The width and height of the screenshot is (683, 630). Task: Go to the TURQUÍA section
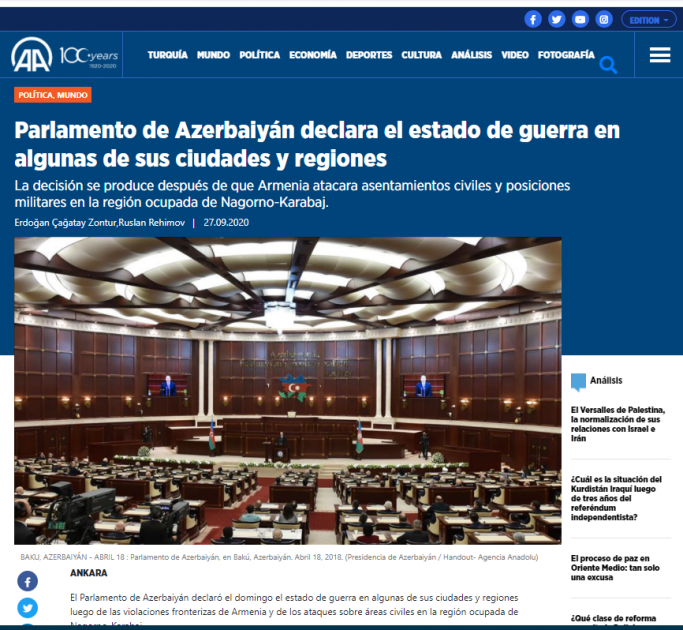pos(168,55)
